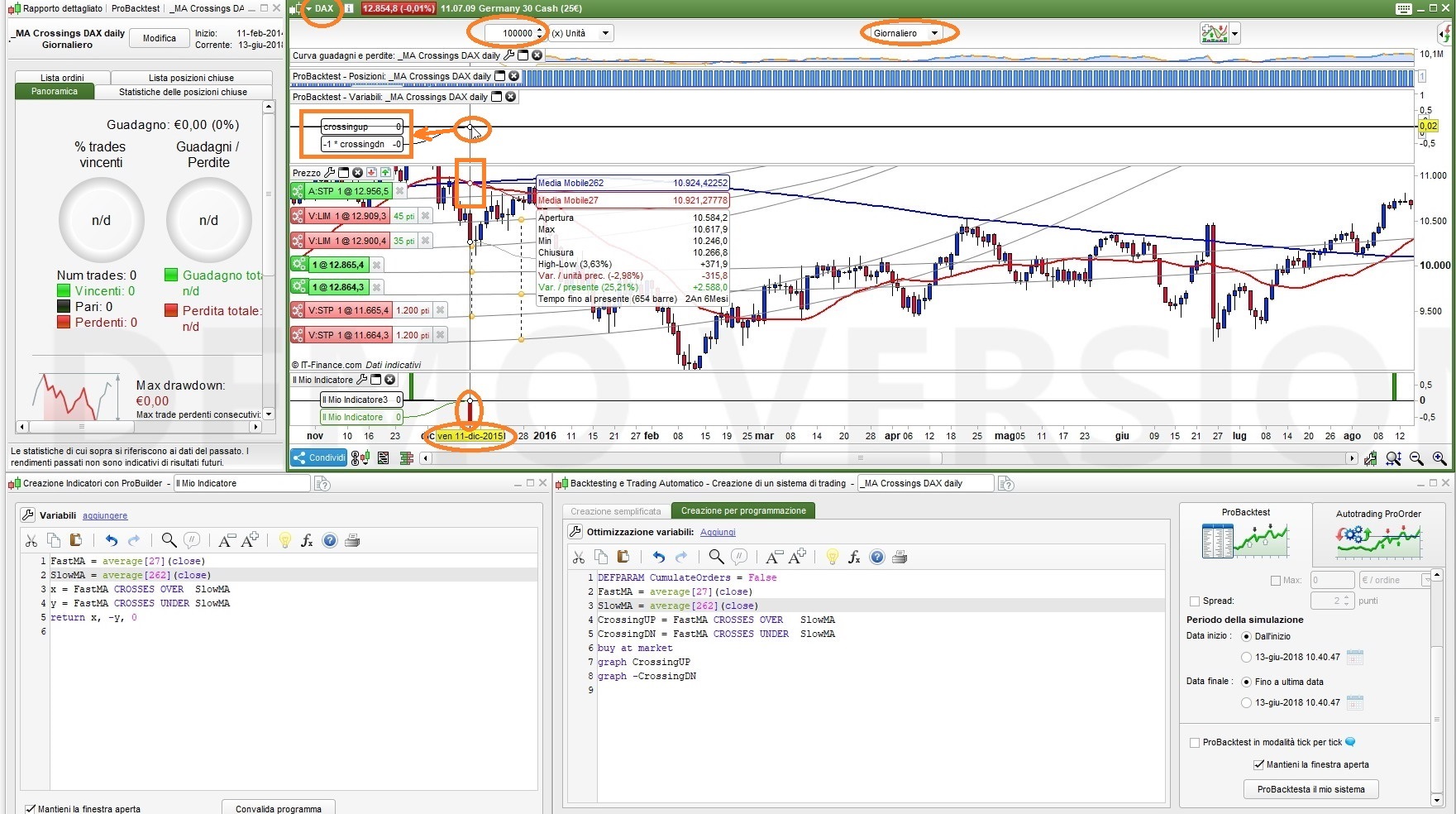Click the undo arrow in backtesting editor

(x=658, y=558)
